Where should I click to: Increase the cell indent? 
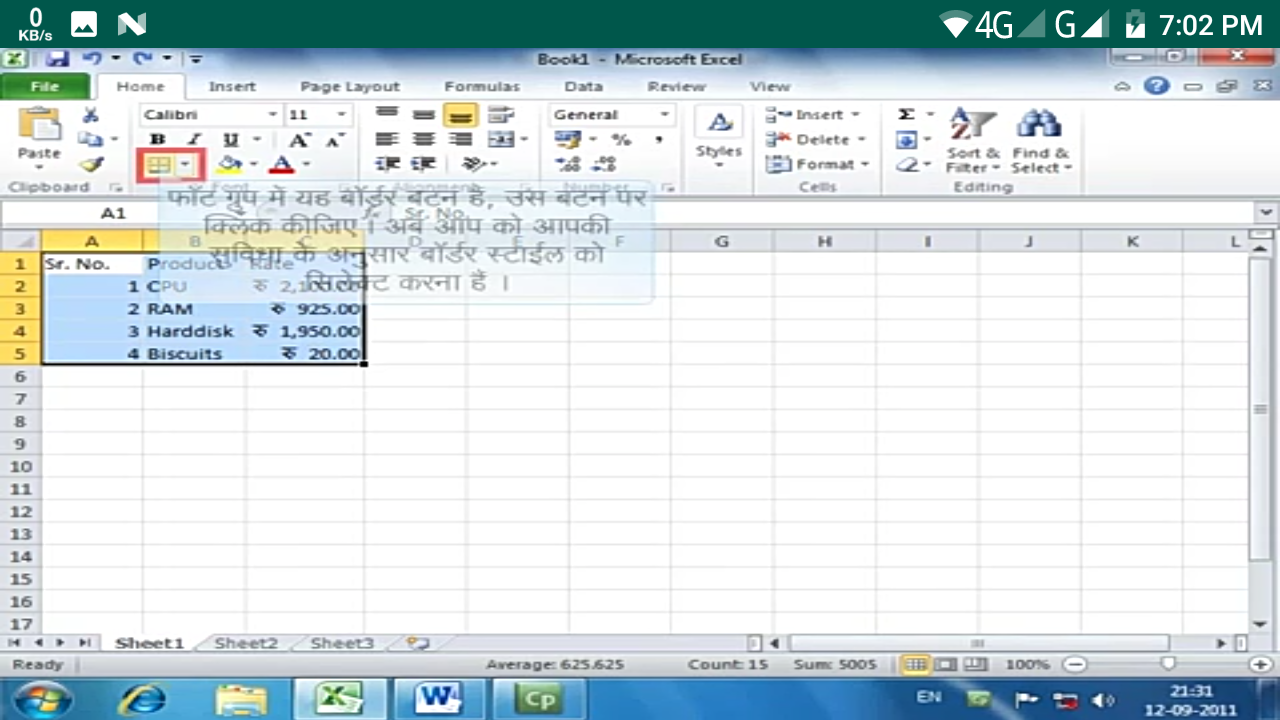point(424,164)
